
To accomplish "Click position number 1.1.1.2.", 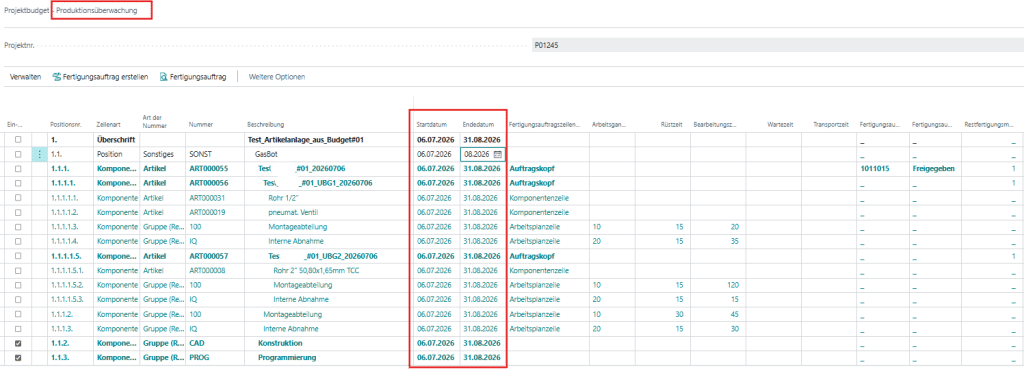I will (63, 314).
